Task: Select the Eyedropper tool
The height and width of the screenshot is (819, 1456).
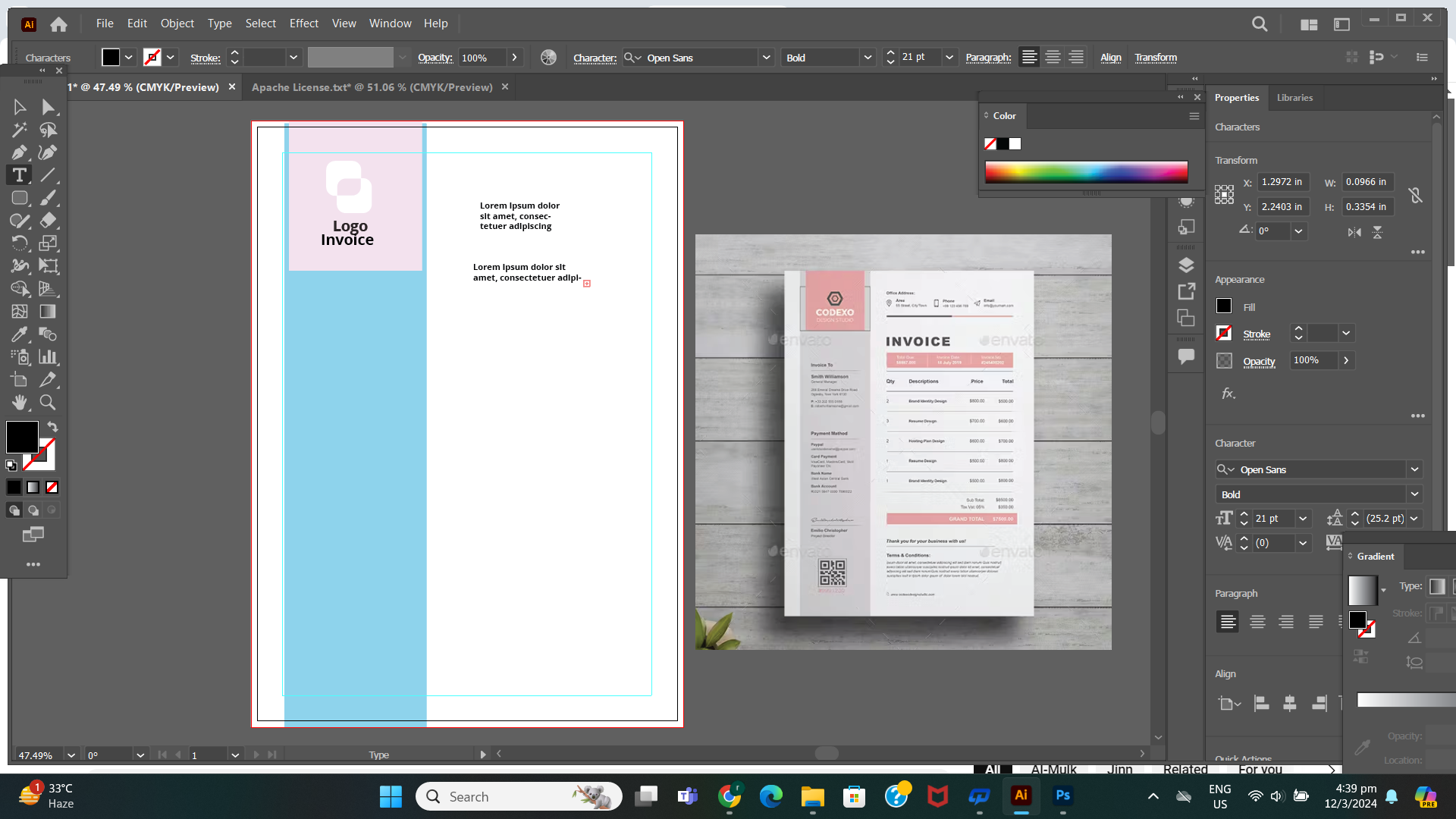Action: [x=20, y=334]
